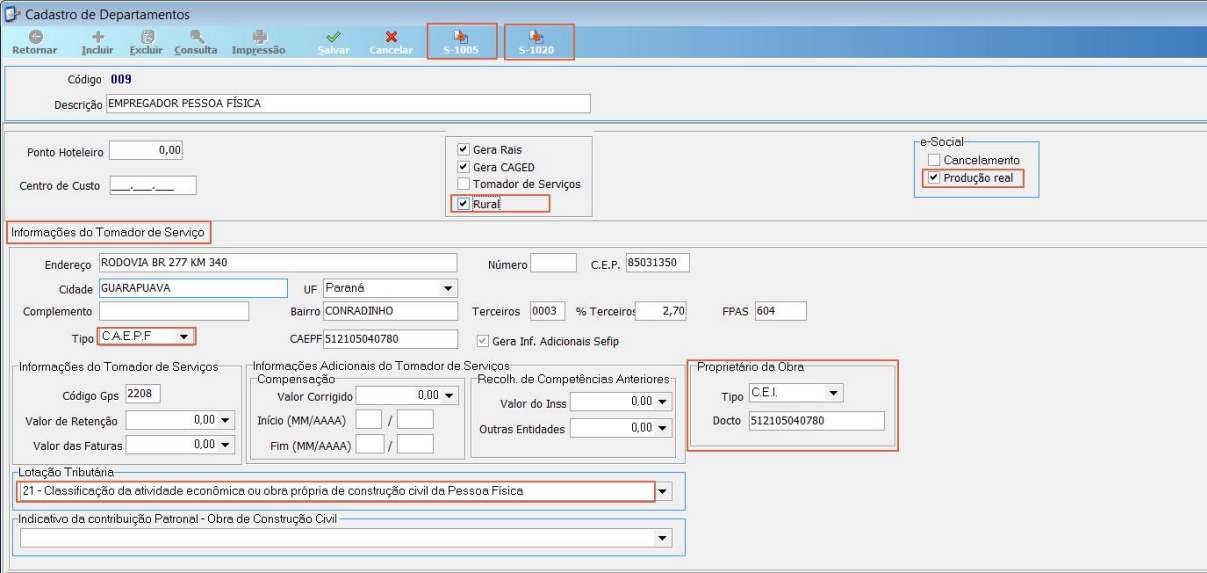Click the Cidade GUARAPUAVA field
Image resolution: width=1207 pixels, height=573 pixels.
[193, 288]
